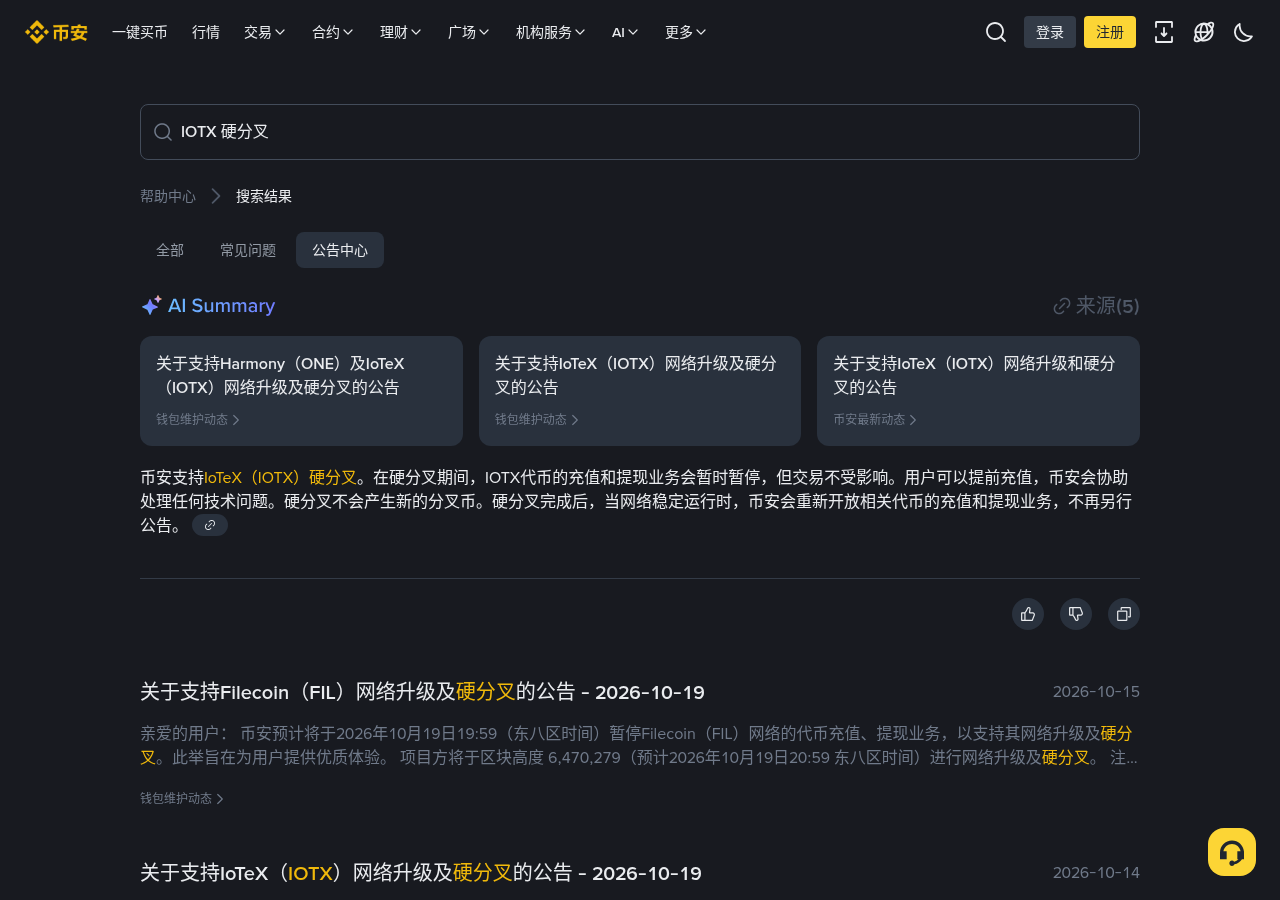Open the 来源(5) sources link
1280x900 pixels.
point(1097,306)
